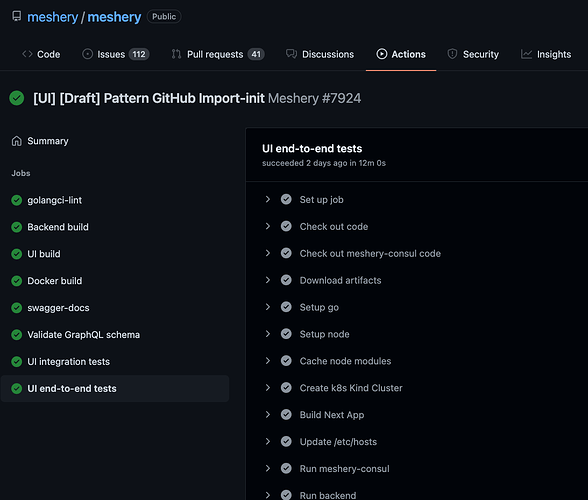Click the green check next to Backend build

click(x=16, y=227)
